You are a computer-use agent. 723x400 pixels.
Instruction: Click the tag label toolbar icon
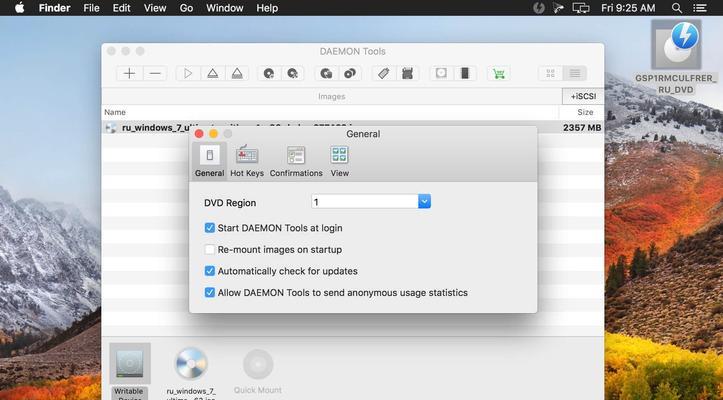pos(384,73)
